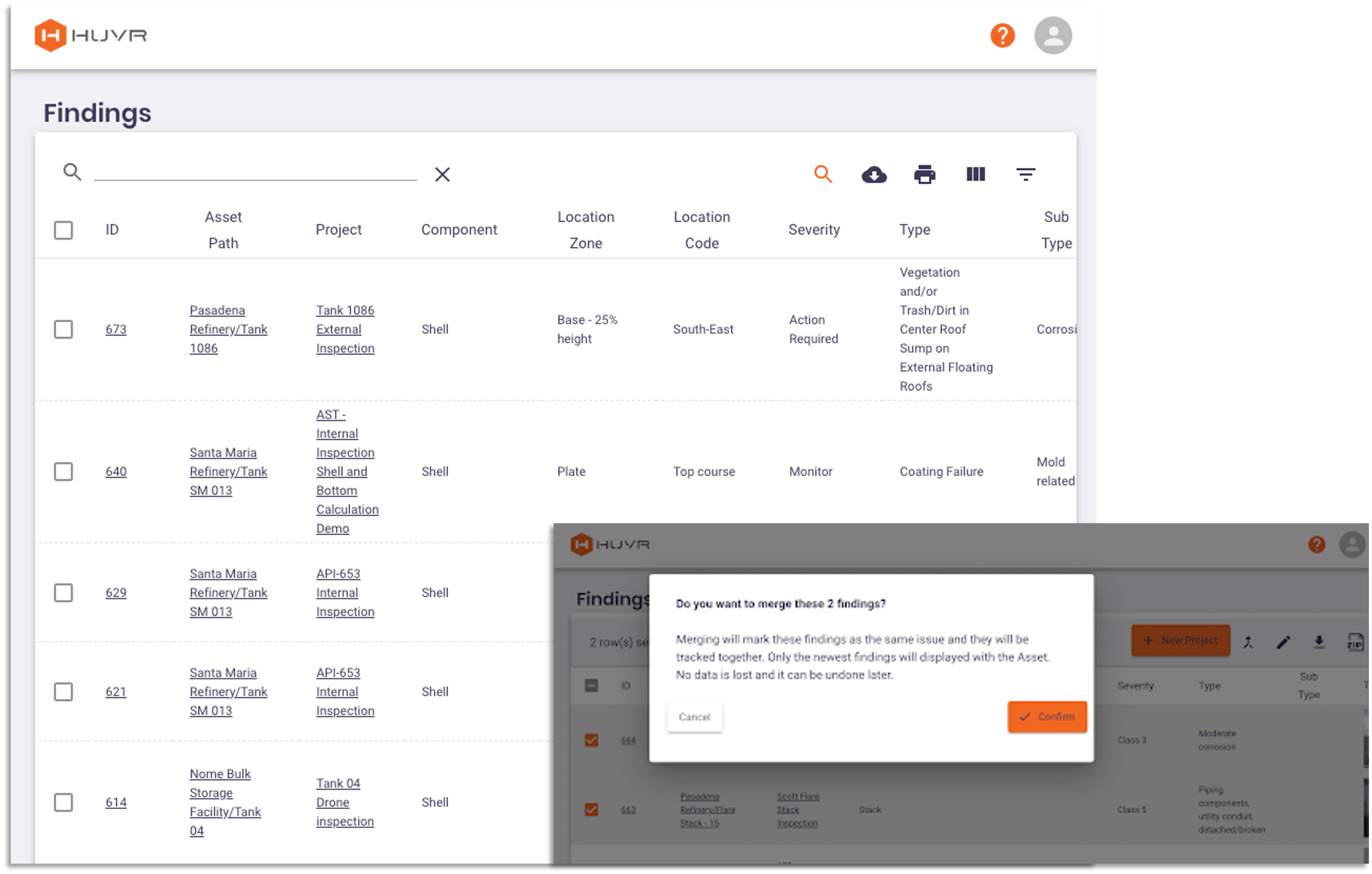Sort by the Project column header
Screen dimensions: 1372x874
(338, 230)
